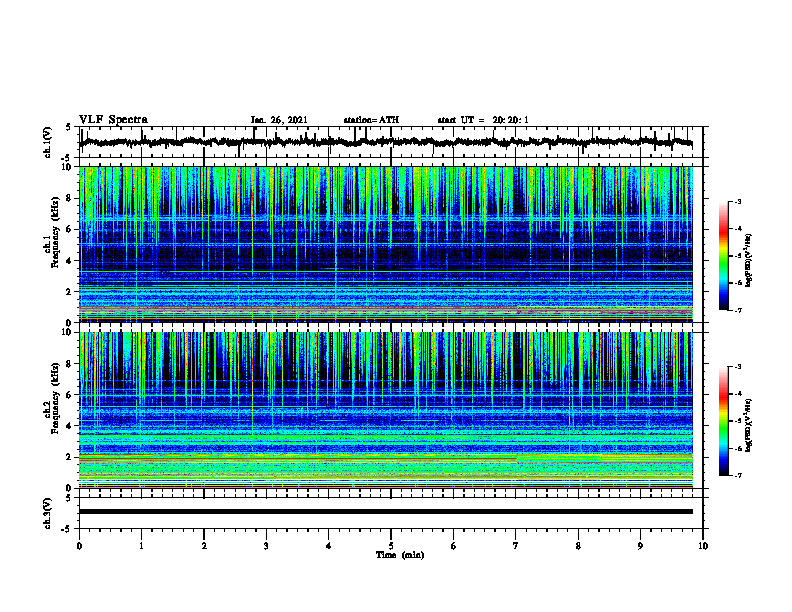Click the ch.2 colorbar log(PSD) label
This screenshot has height=612, width=792.
[x=748, y=425]
